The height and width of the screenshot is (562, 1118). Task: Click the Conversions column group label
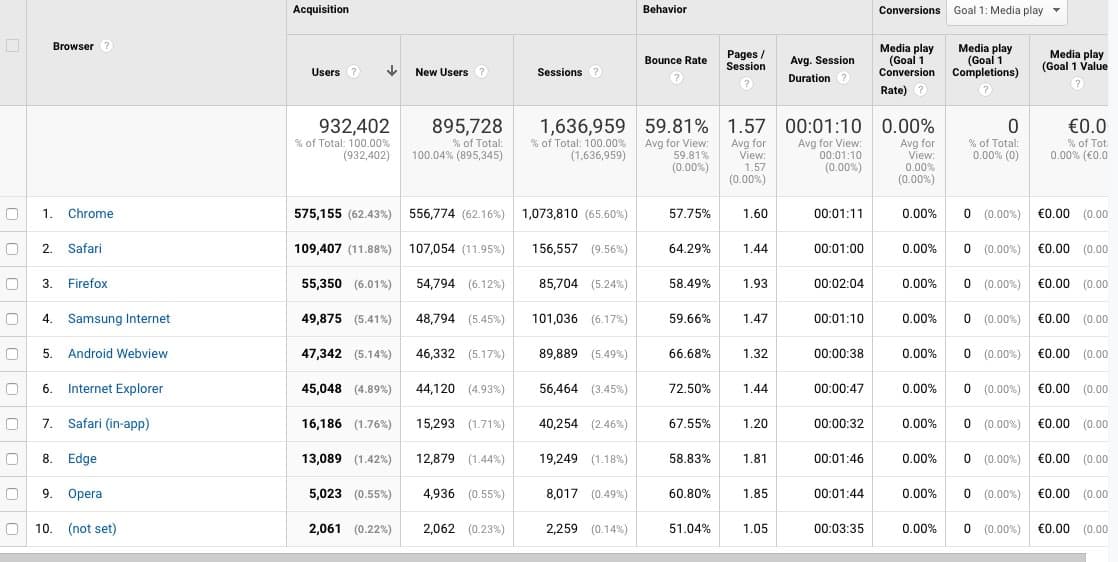coord(909,10)
